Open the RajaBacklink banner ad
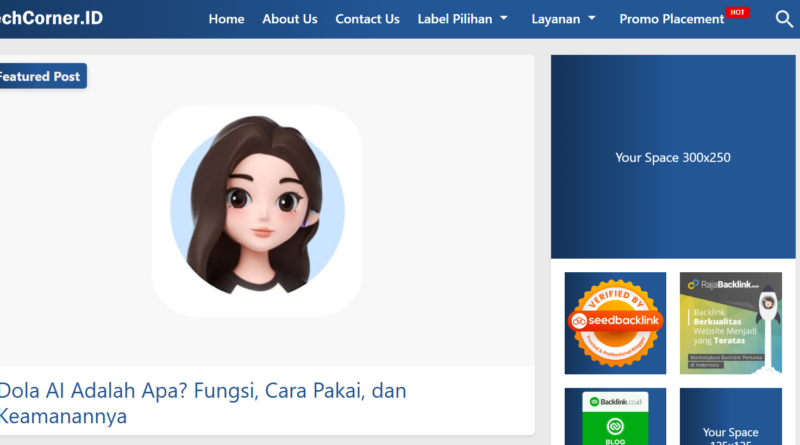 point(731,323)
